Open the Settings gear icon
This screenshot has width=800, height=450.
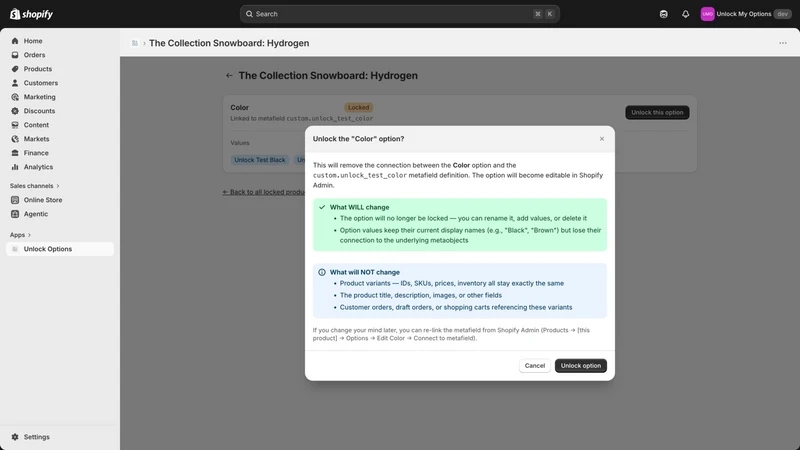pos(15,437)
